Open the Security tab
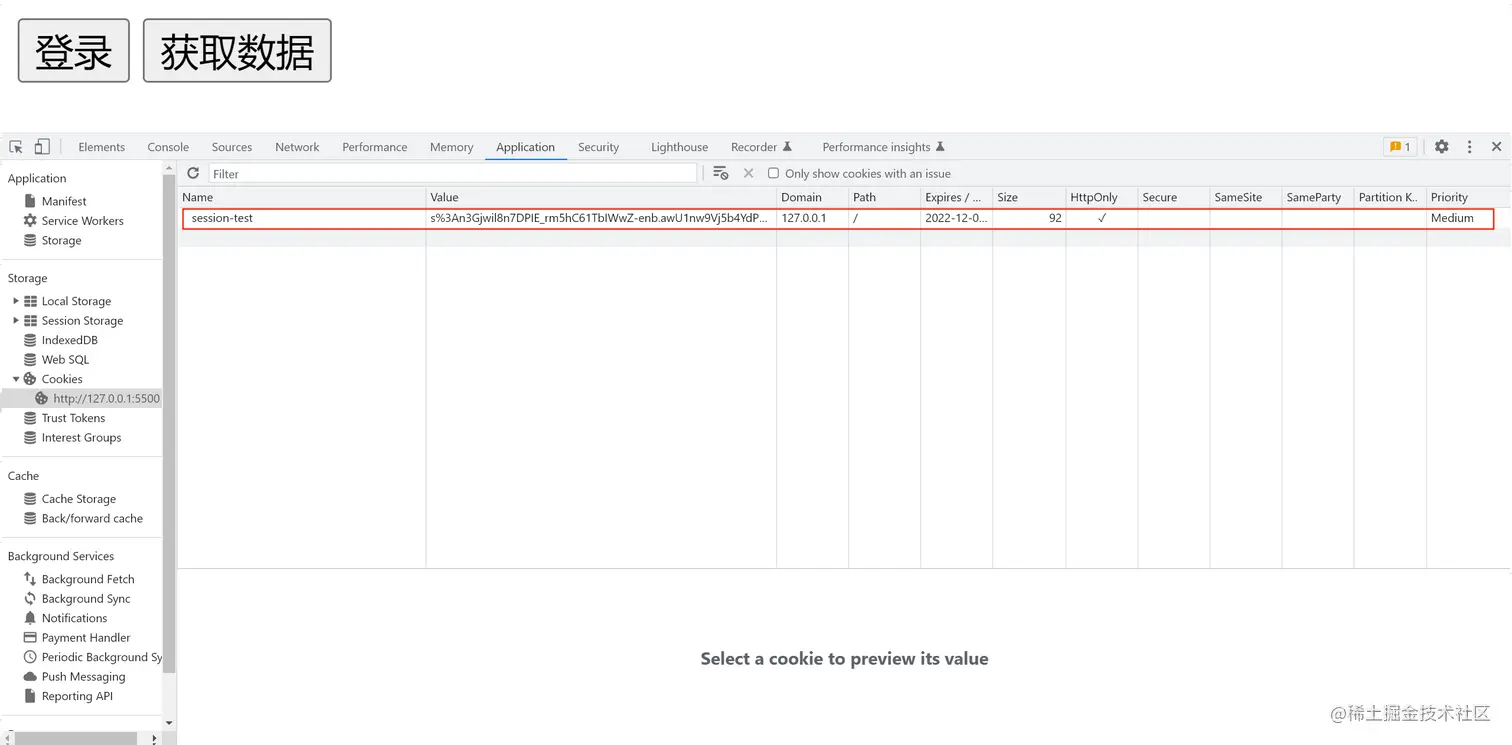1512x745 pixels. [x=598, y=147]
